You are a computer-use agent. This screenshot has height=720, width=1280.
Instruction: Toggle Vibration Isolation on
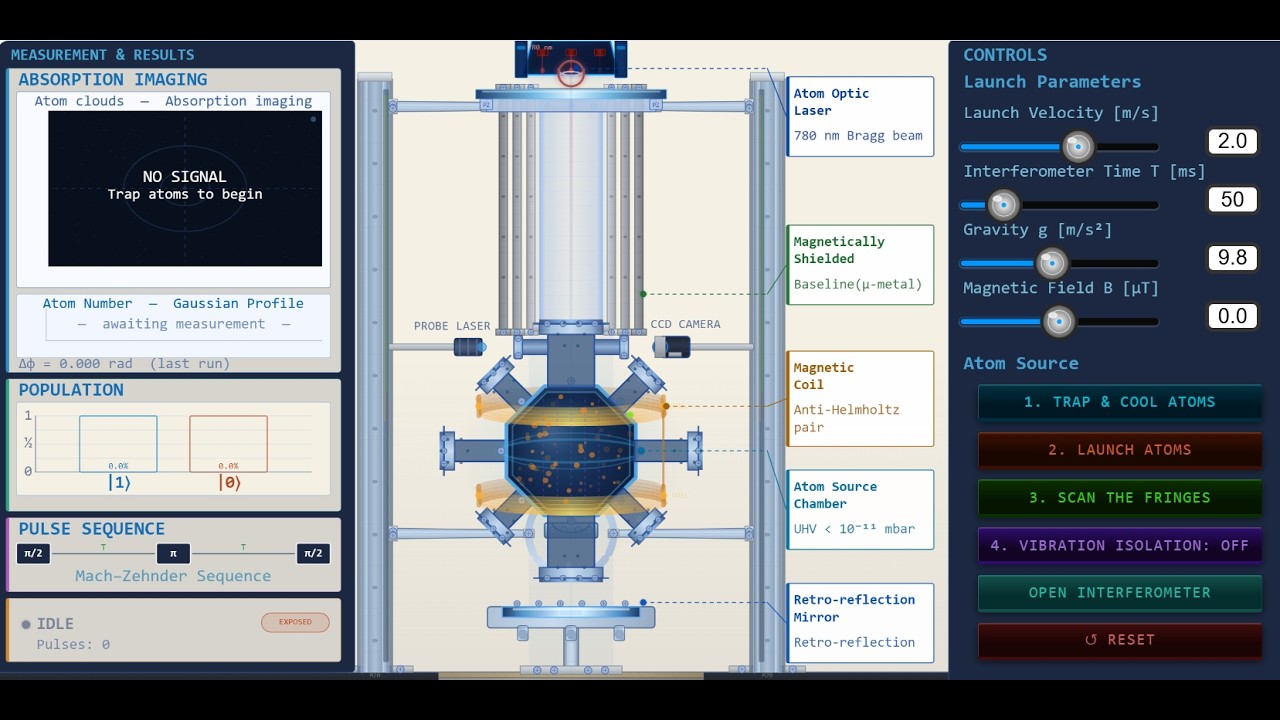[1120, 545]
